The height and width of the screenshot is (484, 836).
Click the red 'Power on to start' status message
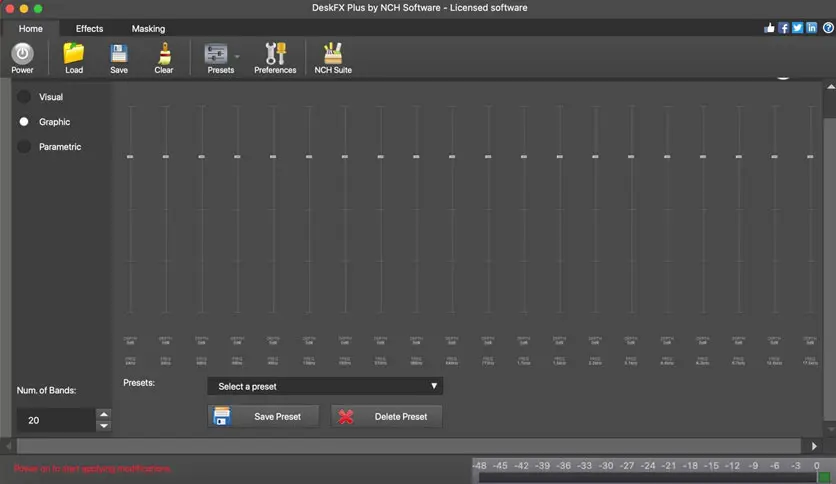(92, 469)
